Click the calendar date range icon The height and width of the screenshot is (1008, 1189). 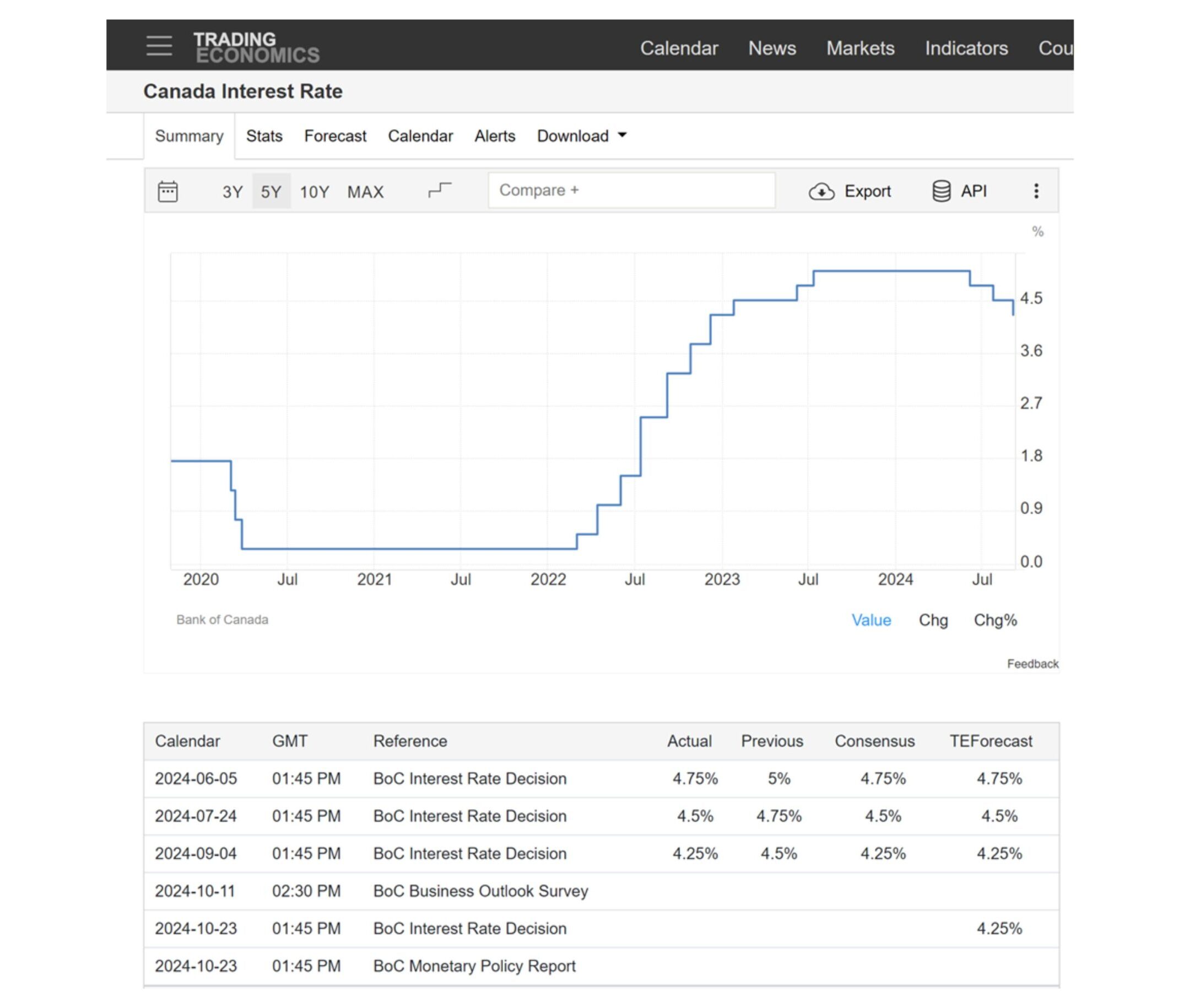[167, 191]
